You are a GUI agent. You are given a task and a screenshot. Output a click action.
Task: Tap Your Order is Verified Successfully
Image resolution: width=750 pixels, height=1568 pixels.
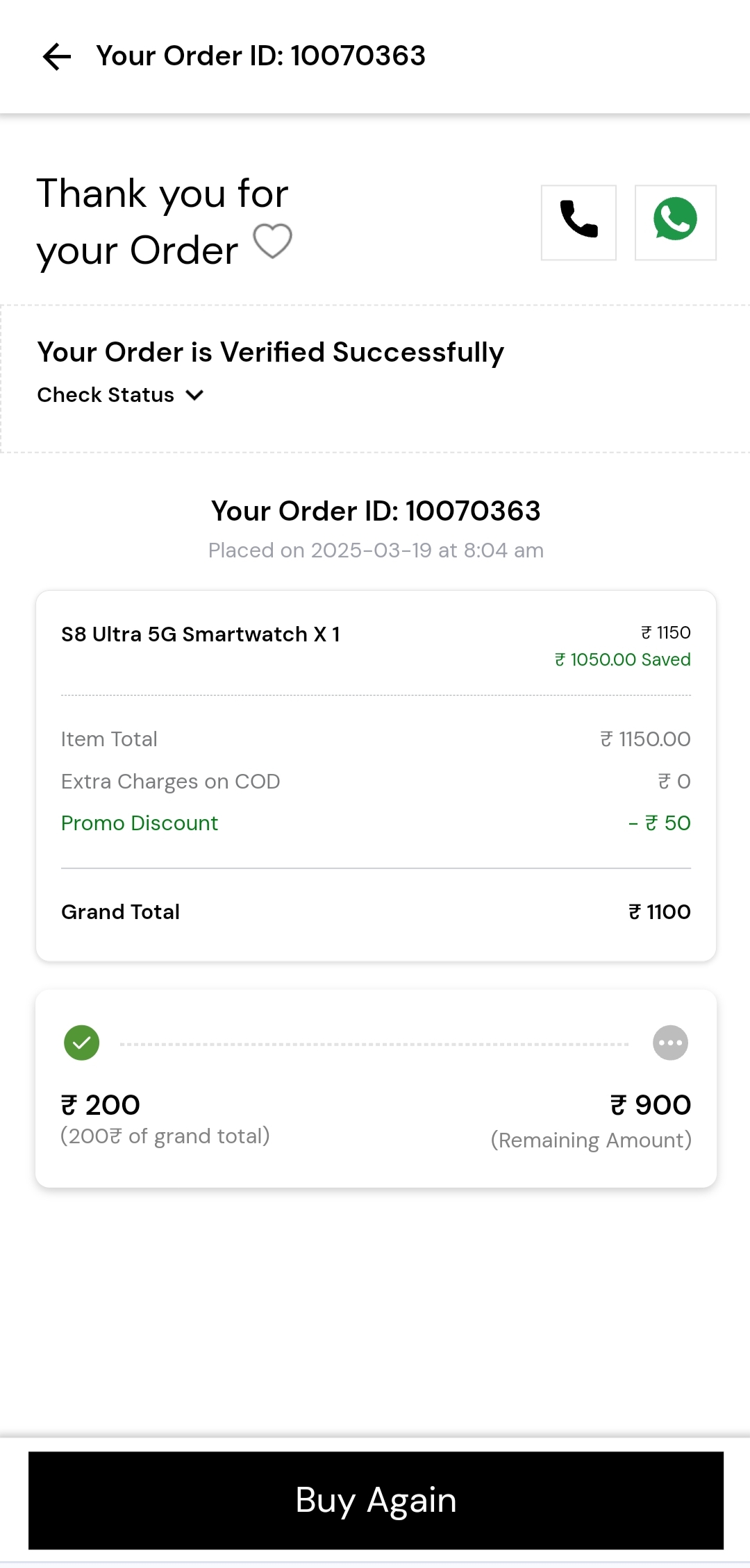pos(271,353)
